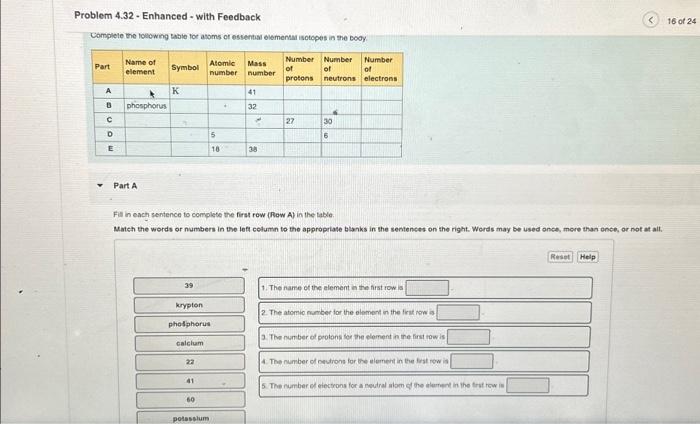Click 'Problem 4.32 - Enhanced - with Feedback' title
Viewport: 700px width, 424px height.
tap(167, 17)
